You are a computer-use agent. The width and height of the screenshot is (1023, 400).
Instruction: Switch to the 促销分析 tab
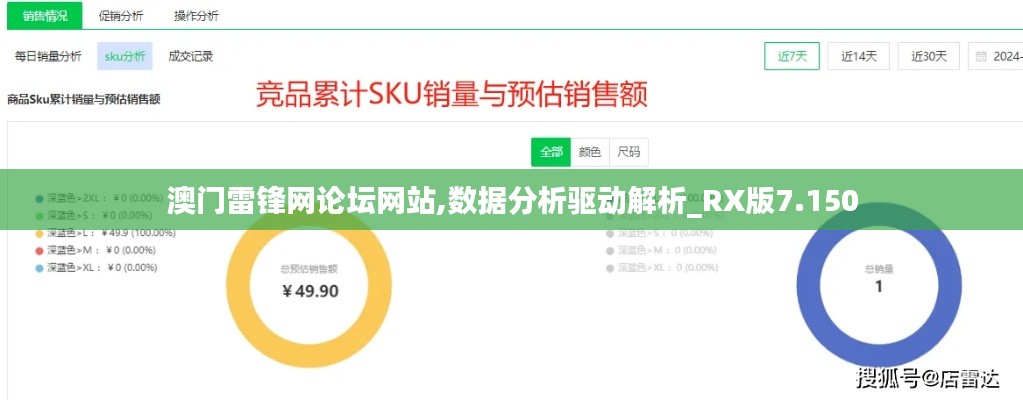121,16
